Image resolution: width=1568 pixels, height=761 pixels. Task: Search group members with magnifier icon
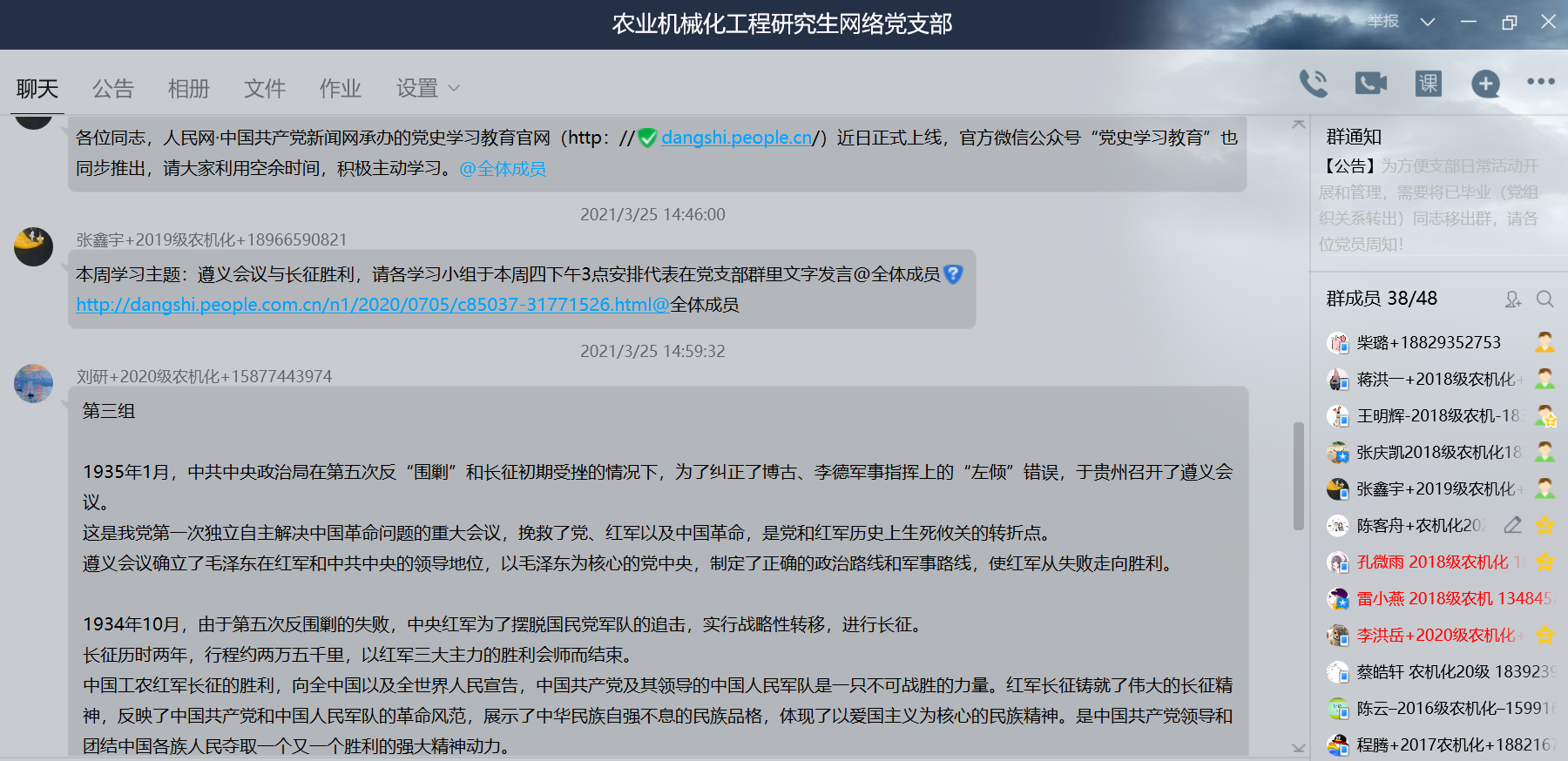1544,300
